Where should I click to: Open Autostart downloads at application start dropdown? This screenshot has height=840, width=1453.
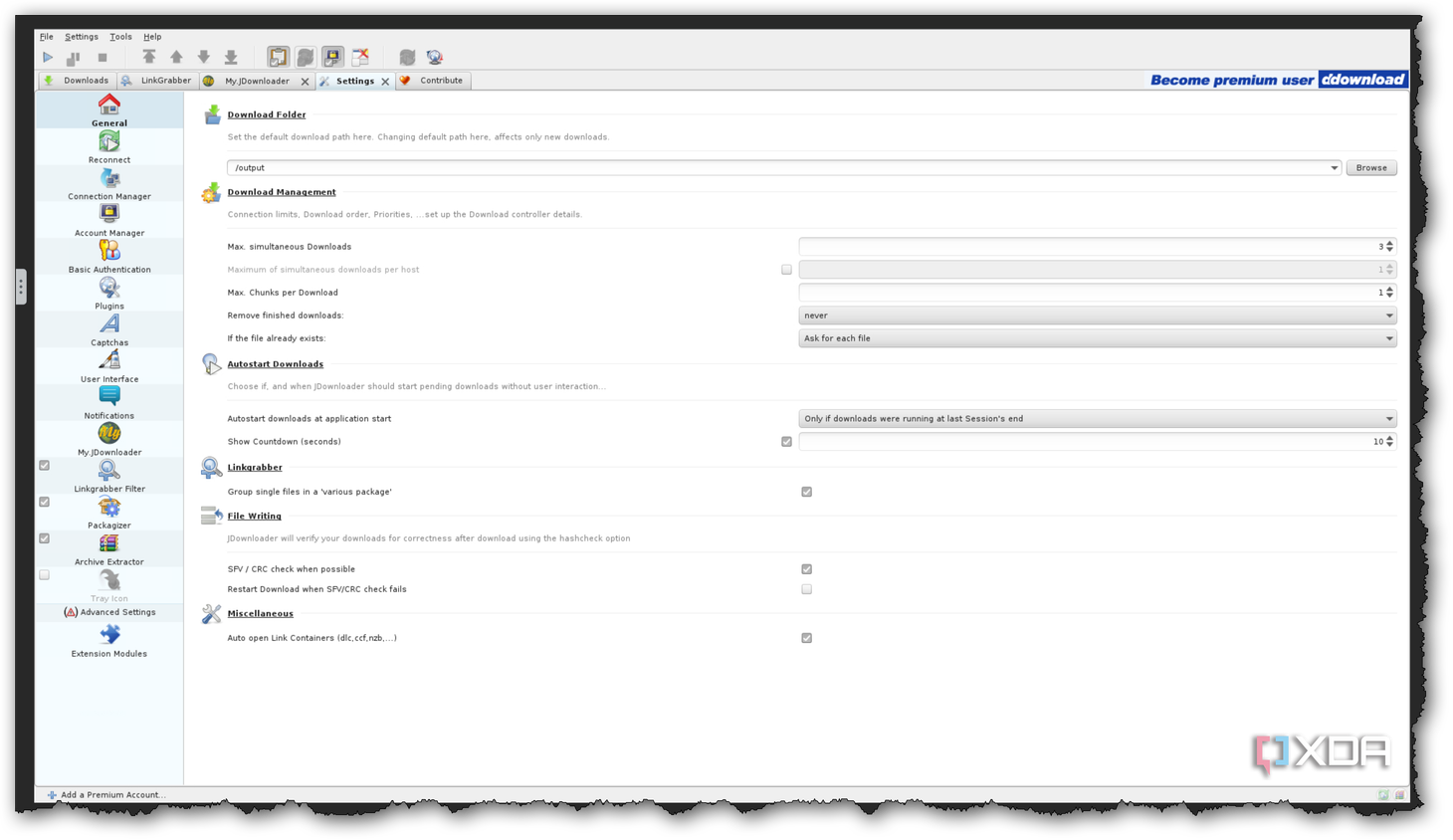click(1097, 419)
